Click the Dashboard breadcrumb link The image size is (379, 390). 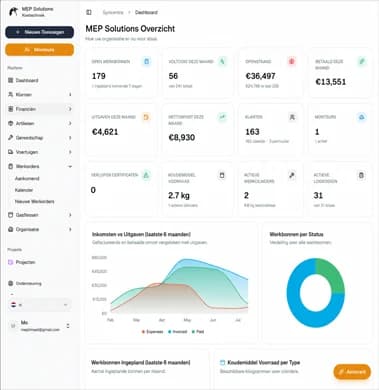(146, 12)
